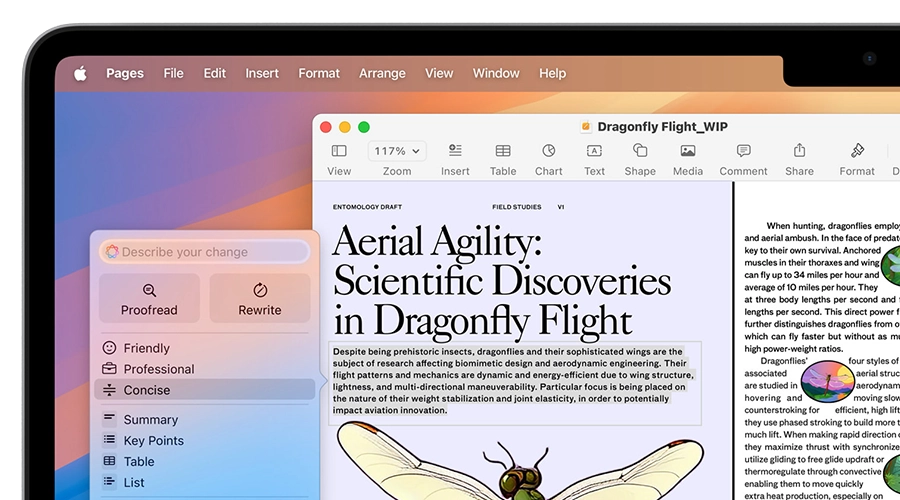Open the Help menu
This screenshot has height=500, width=900.
[552, 73]
